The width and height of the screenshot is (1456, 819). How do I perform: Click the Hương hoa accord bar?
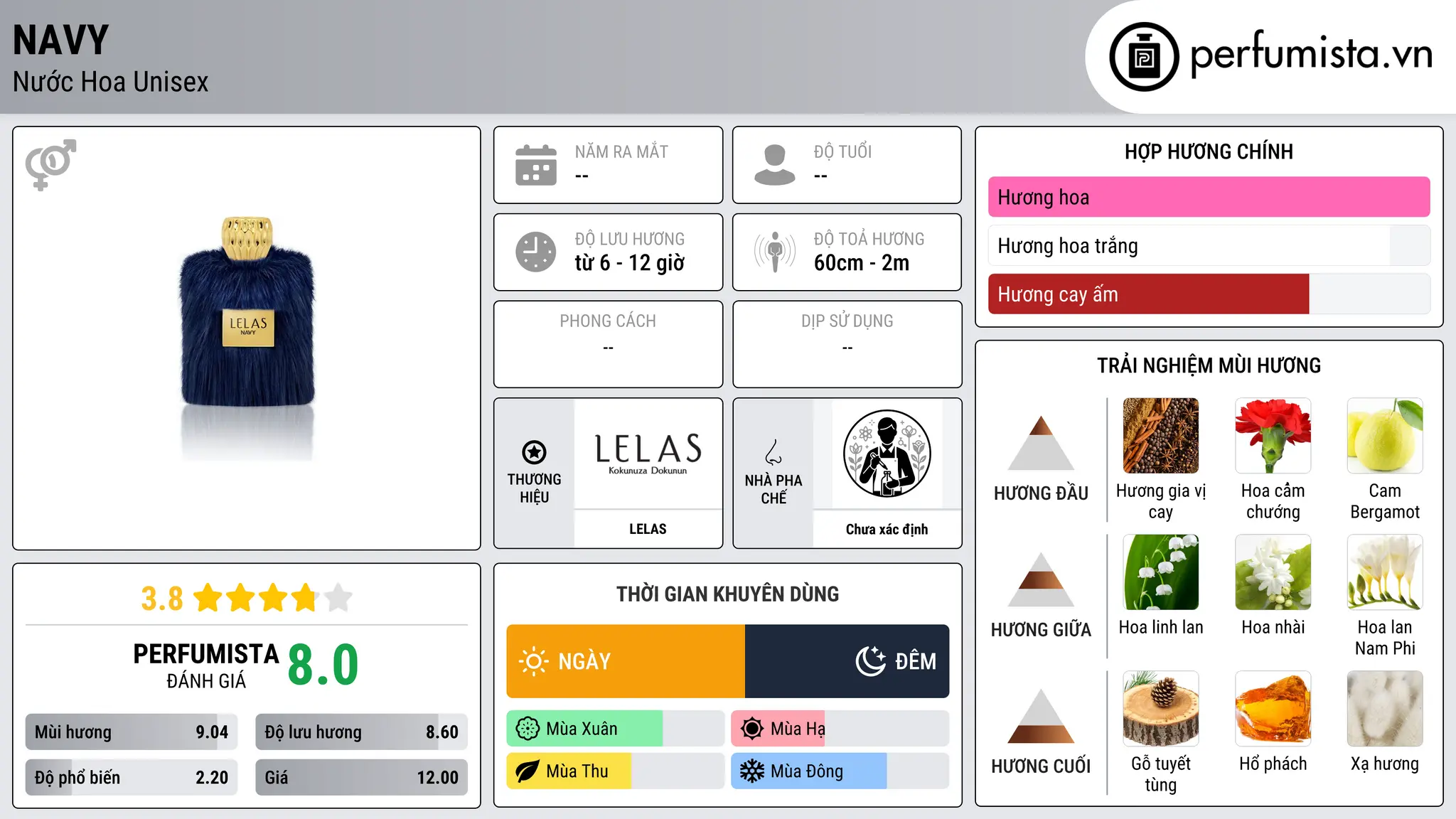point(1209,197)
